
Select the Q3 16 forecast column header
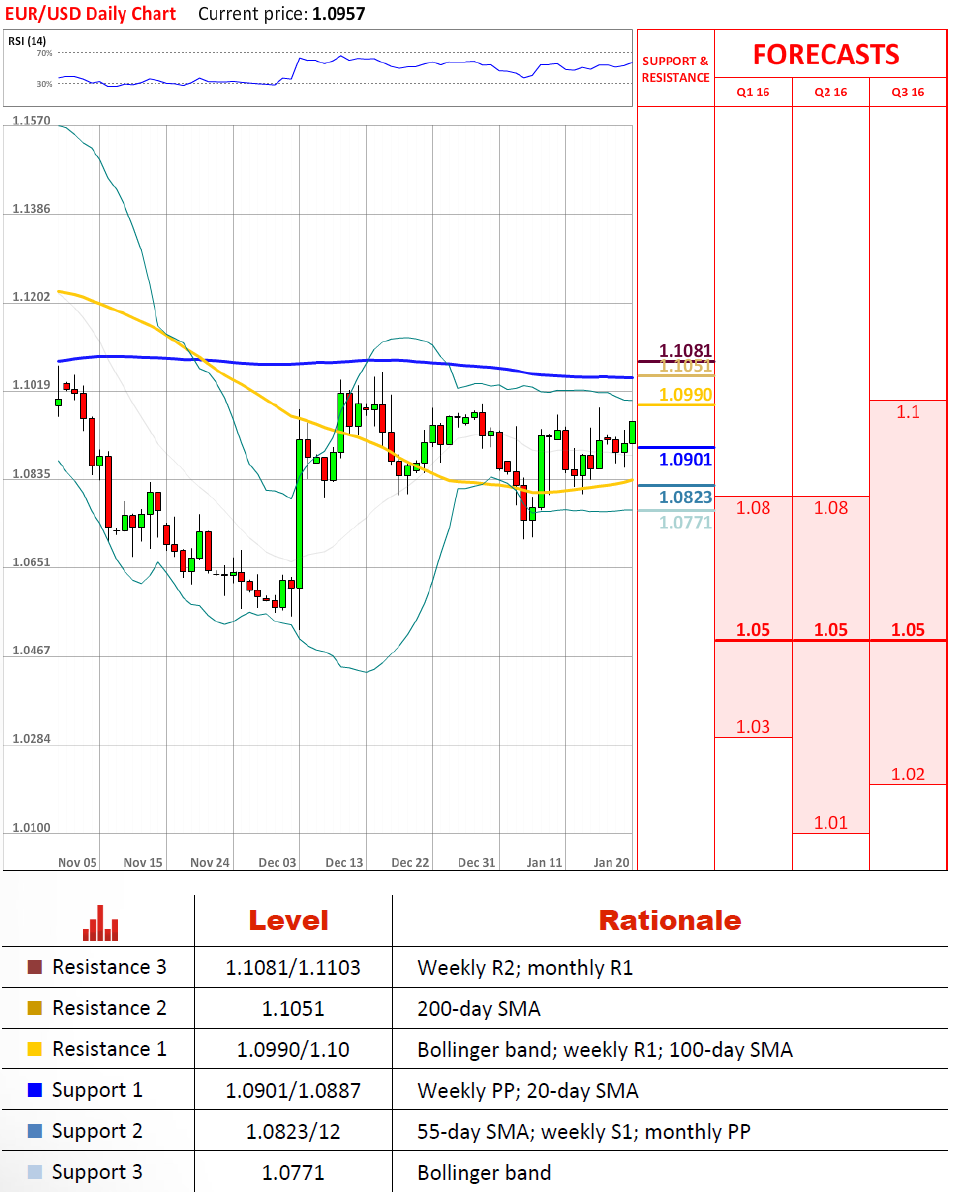coord(908,92)
